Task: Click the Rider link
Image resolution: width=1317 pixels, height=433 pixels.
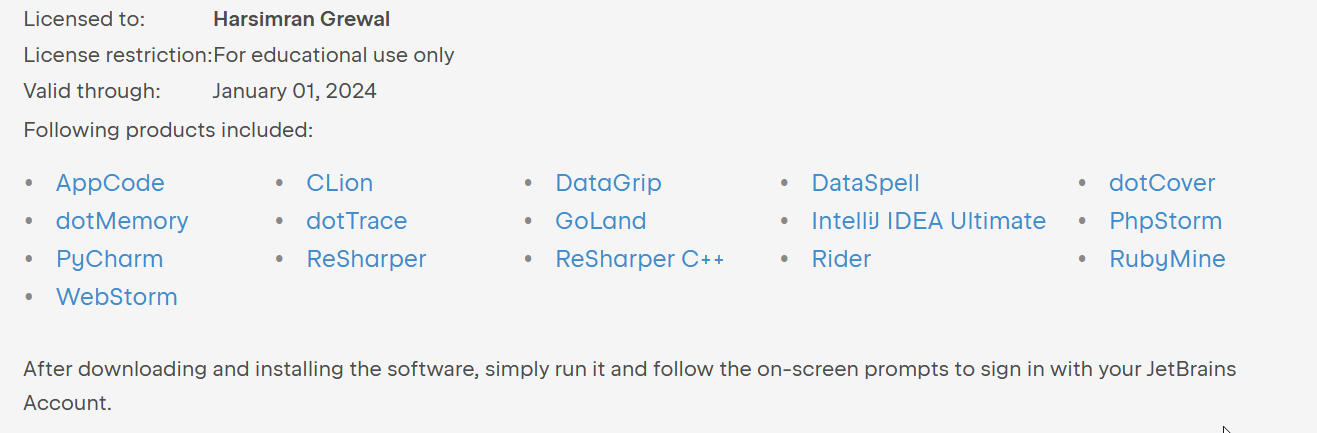Action: pyautogui.click(x=841, y=259)
